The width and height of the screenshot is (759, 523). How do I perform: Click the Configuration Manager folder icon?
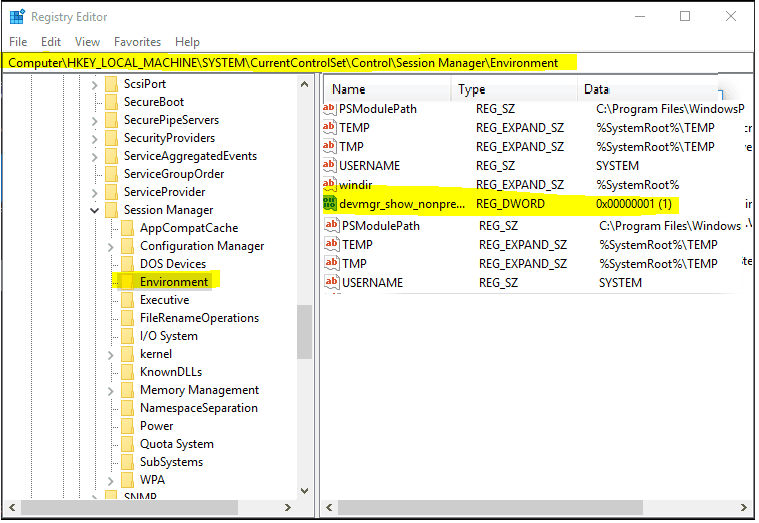(x=127, y=246)
